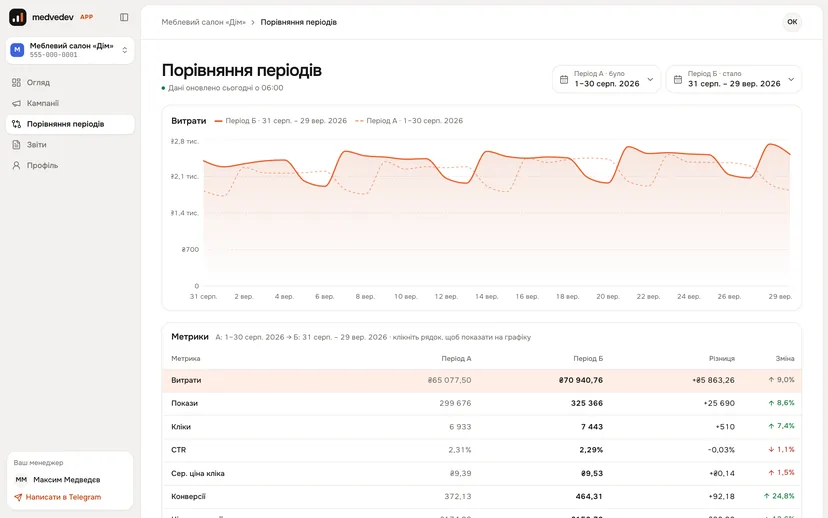Click the Зміна column header
Screen dimensions: 828x518
pyautogui.click(x=785, y=359)
